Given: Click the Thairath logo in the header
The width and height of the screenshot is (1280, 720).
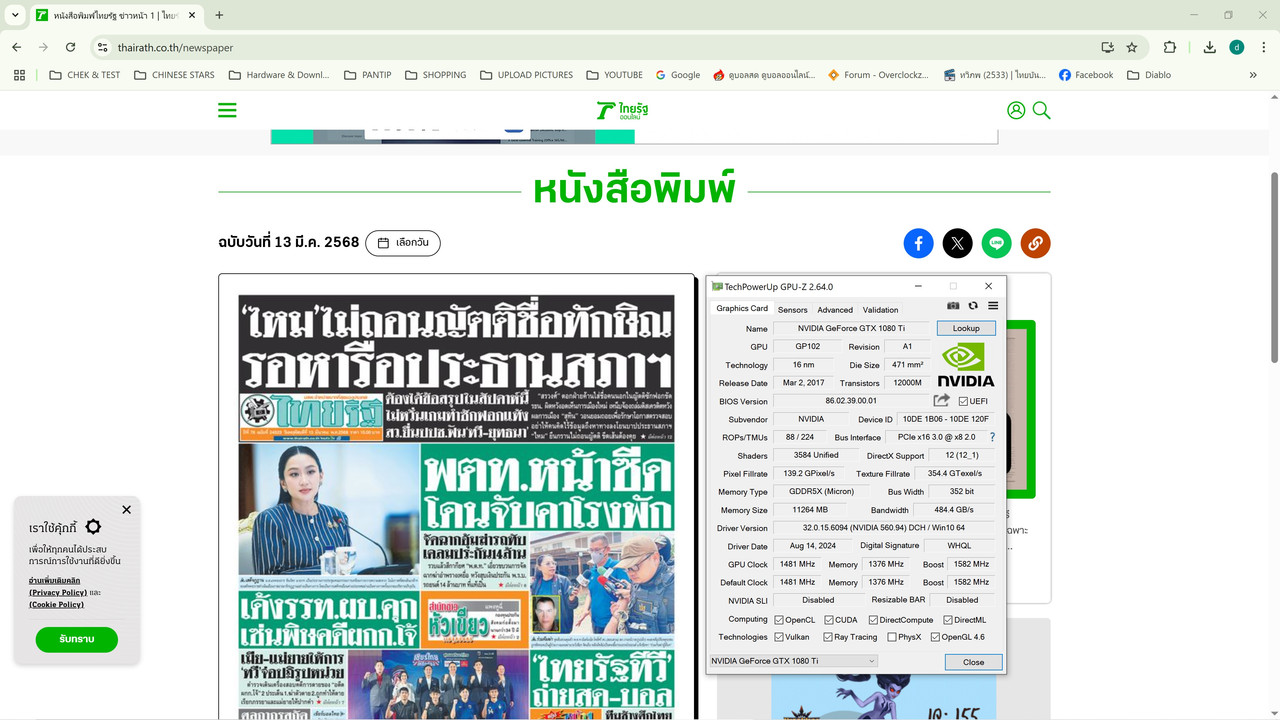Looking at the screenshot, I should pyautogui.click(x=622, y=110).
